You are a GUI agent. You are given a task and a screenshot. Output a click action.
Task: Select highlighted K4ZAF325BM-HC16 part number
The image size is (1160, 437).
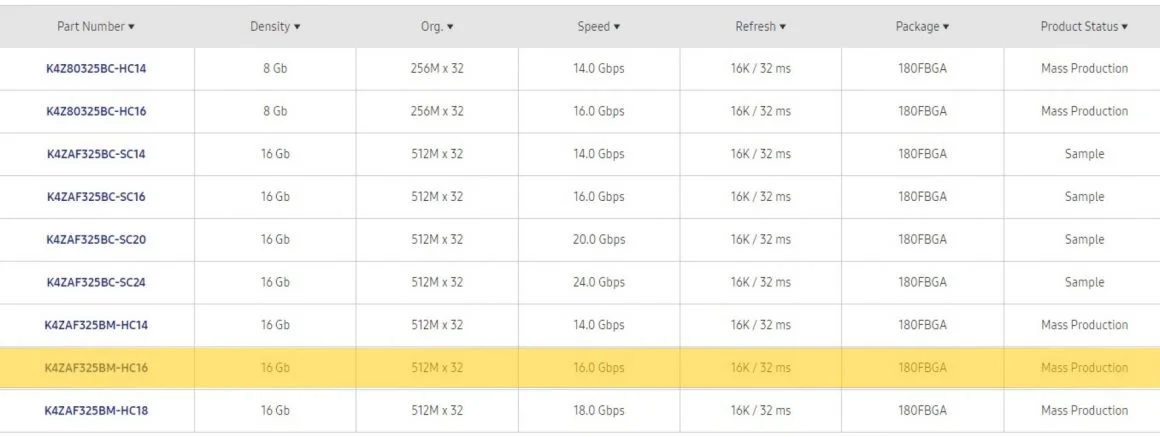(x=96, y=367)
